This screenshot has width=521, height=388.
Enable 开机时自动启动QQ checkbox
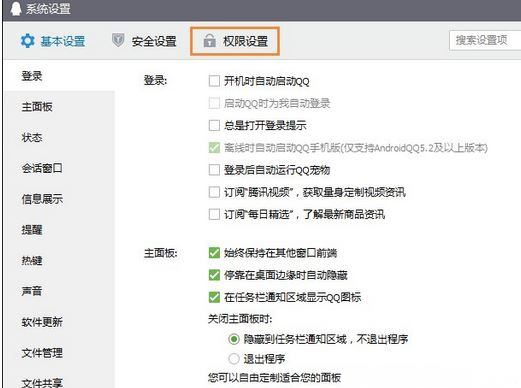pos(214,81)
